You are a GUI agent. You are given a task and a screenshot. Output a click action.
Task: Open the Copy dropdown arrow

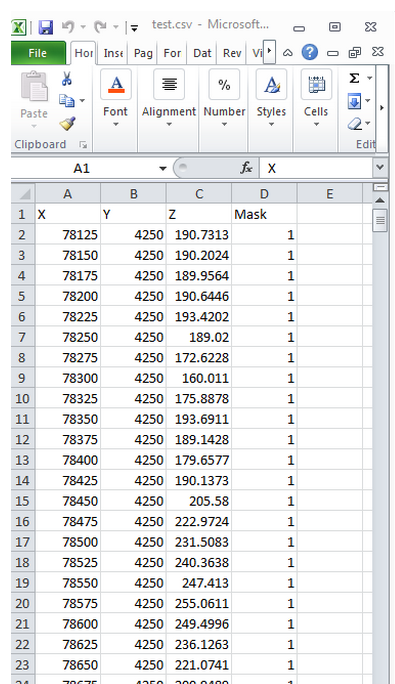(82, 101)
